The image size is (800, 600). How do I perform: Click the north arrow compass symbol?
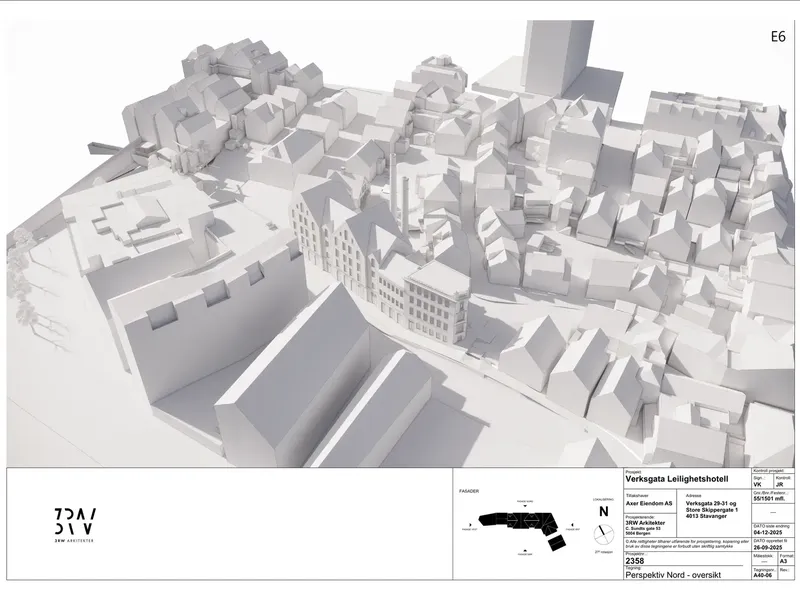coord(604,534)
